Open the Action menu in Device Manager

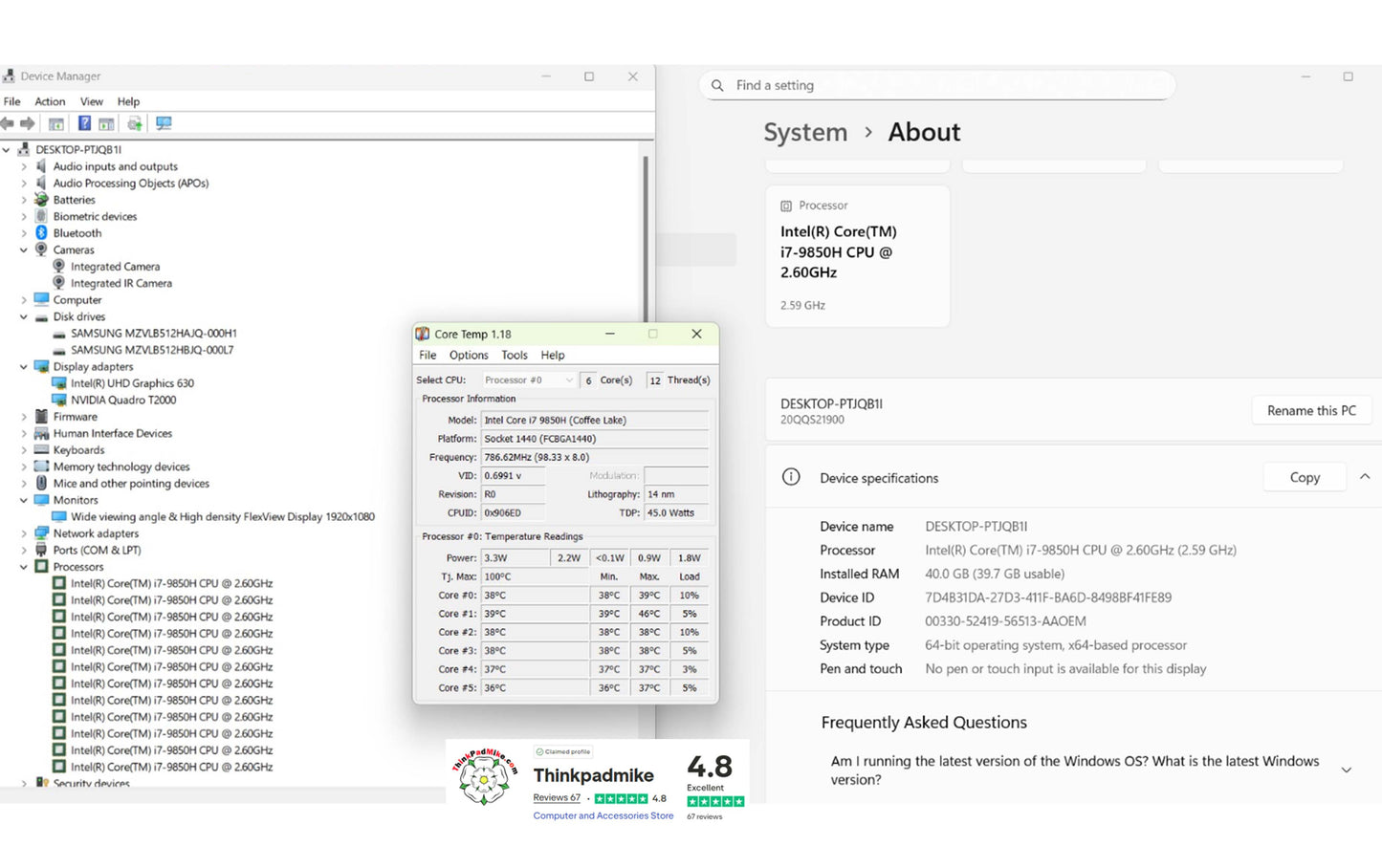(50, 101)
